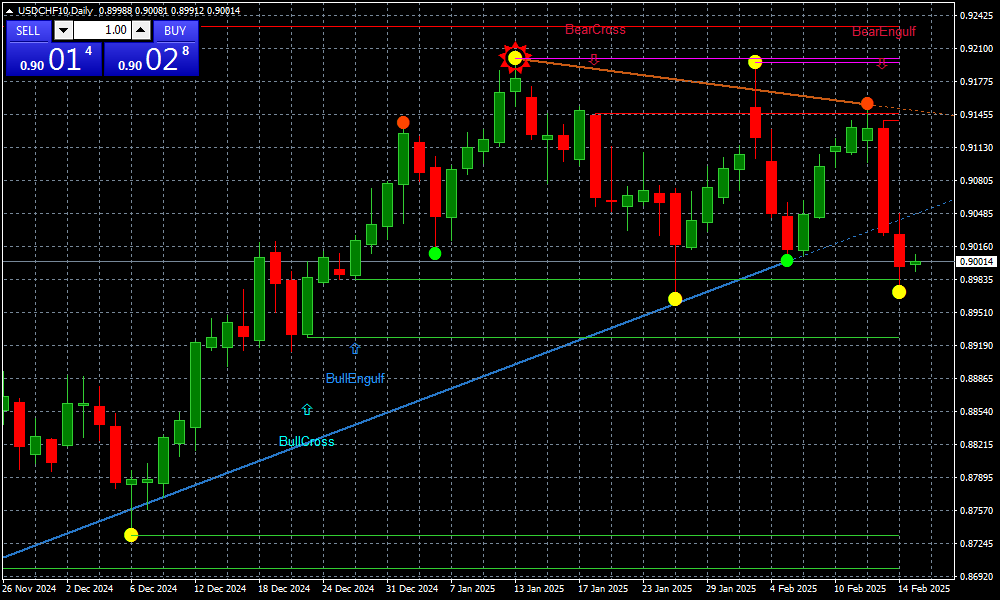Click the BullEngulf up-arrow icon
This screenshot has width=1000, height=600.
point(354,348)
